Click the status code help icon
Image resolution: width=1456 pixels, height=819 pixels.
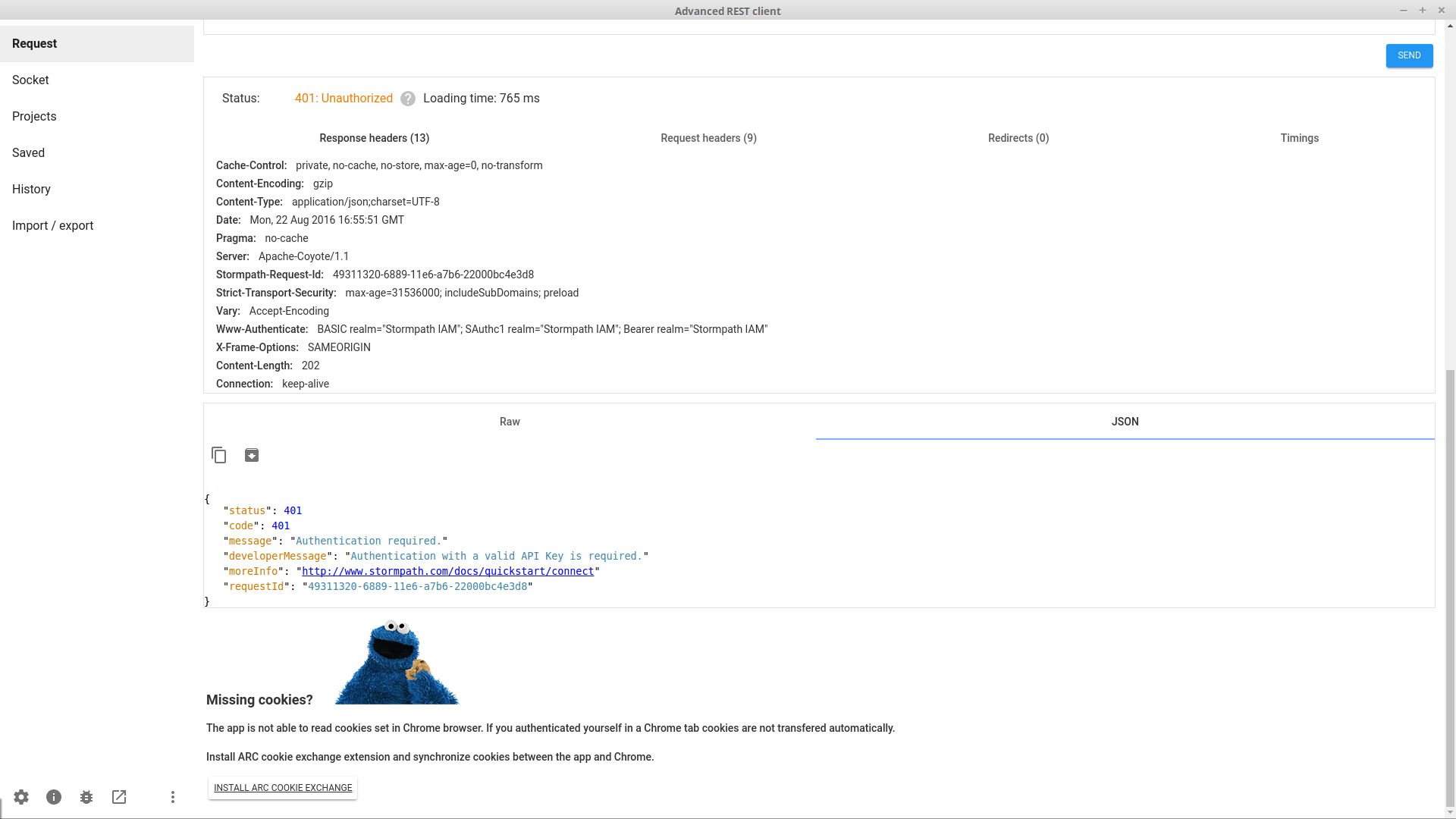408,99
